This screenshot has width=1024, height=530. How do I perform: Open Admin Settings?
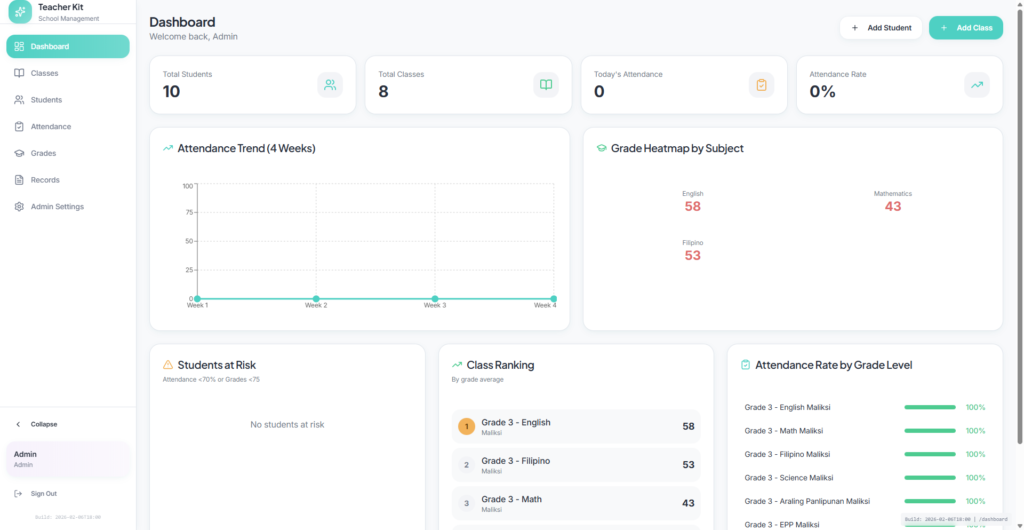(x=57, y=207)
